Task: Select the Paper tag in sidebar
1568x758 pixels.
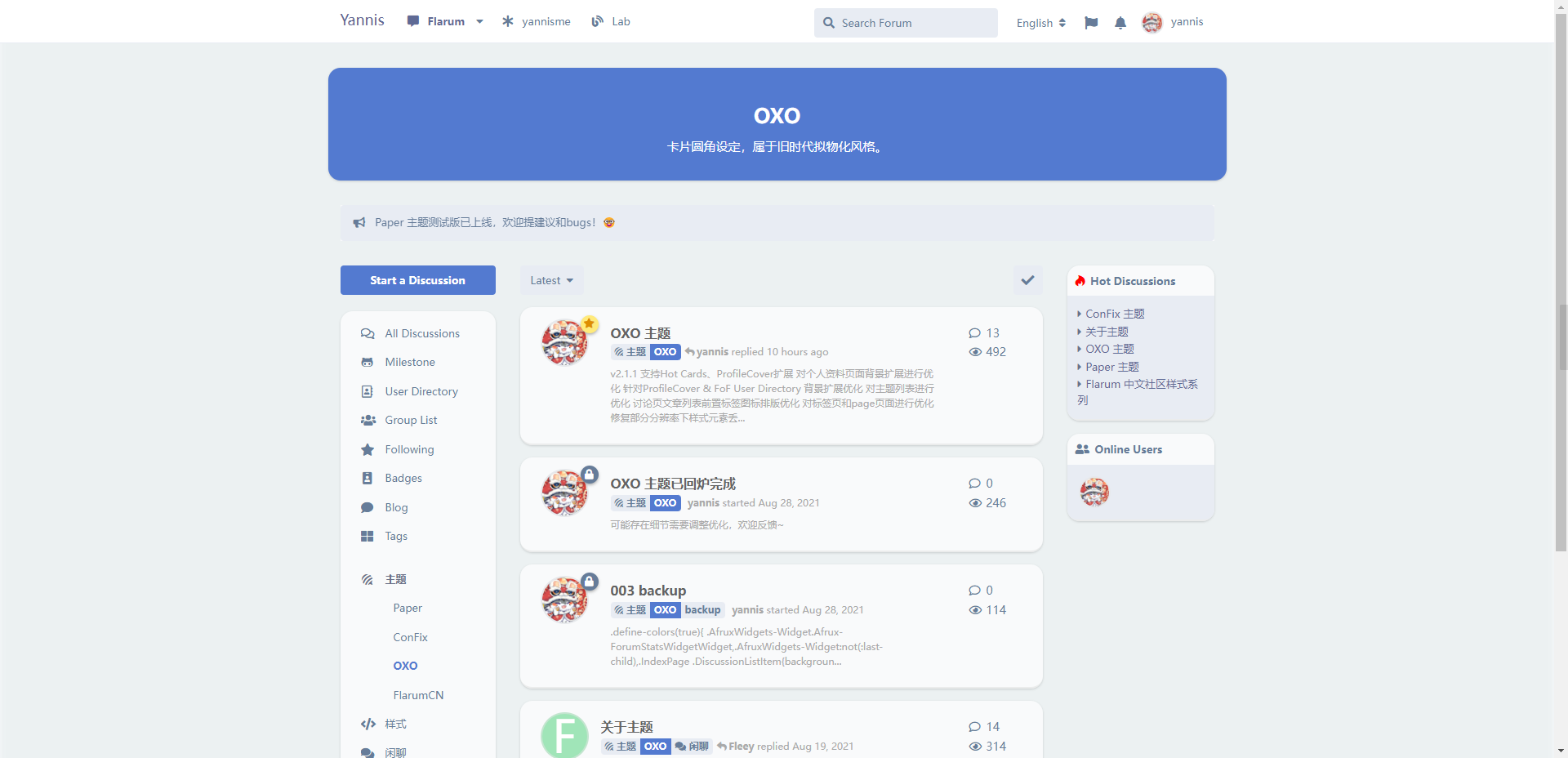Action: click(408, 608)
